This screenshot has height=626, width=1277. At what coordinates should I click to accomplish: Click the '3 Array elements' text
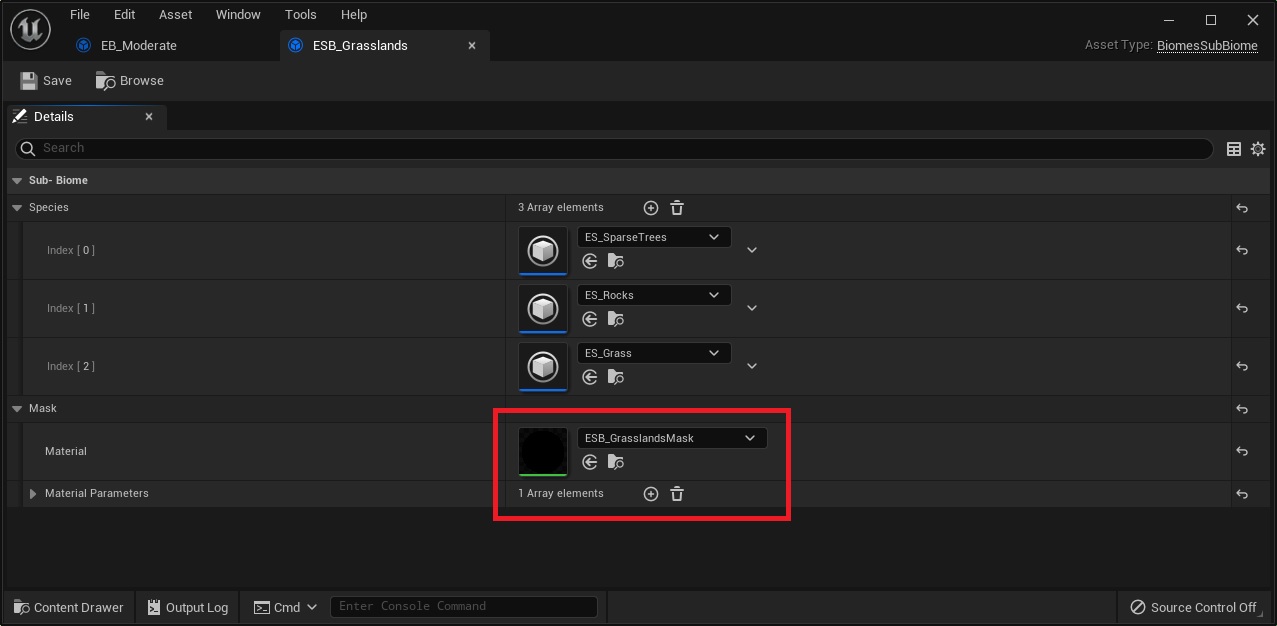[561, 208]
